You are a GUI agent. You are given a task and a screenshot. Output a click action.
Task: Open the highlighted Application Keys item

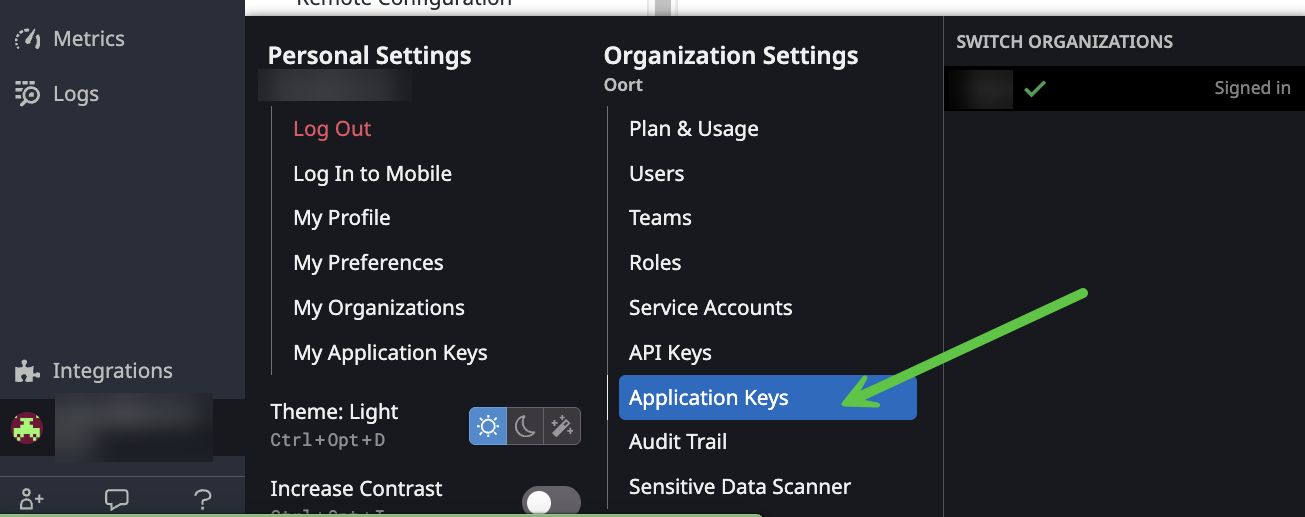[x=709, y=398]
